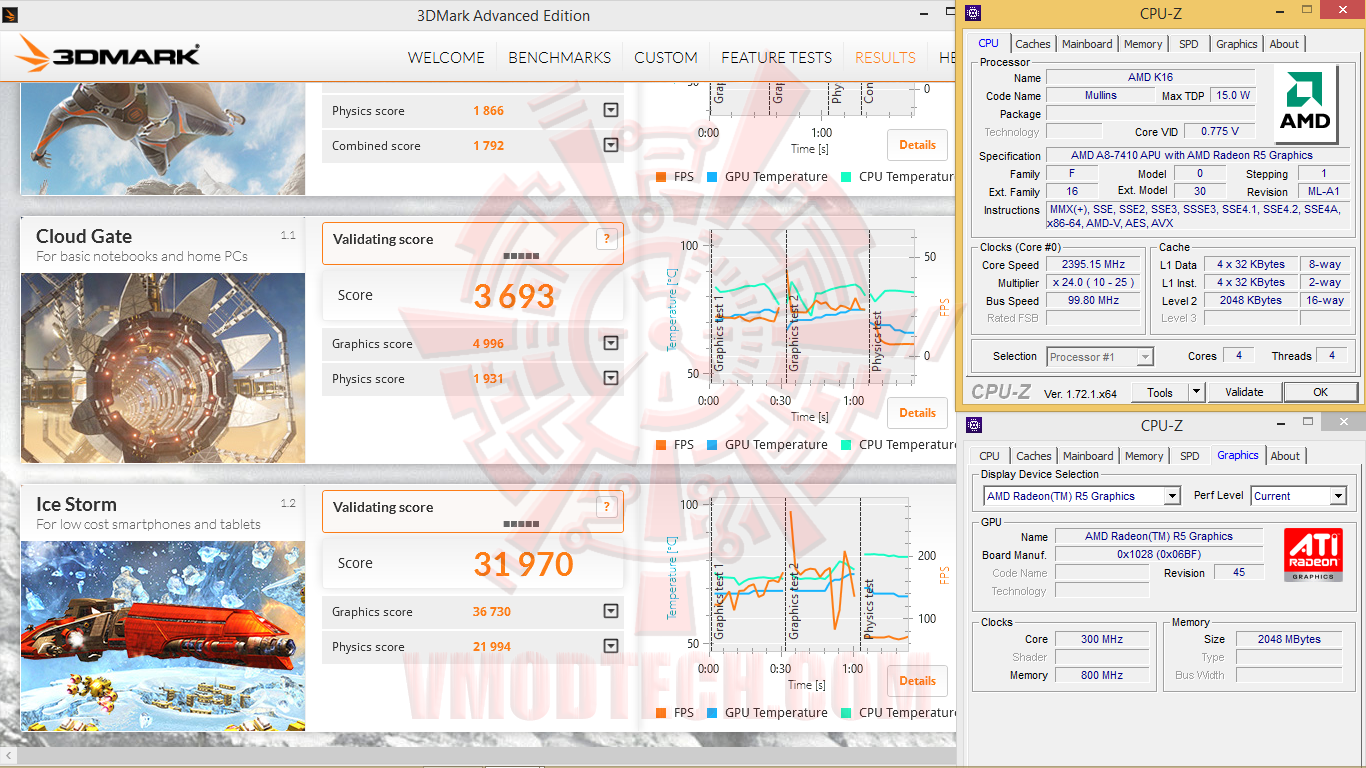Expand Ice Storm Graphics score 36 730
This screenshot has width=1366, height=768.
point(611,612)
